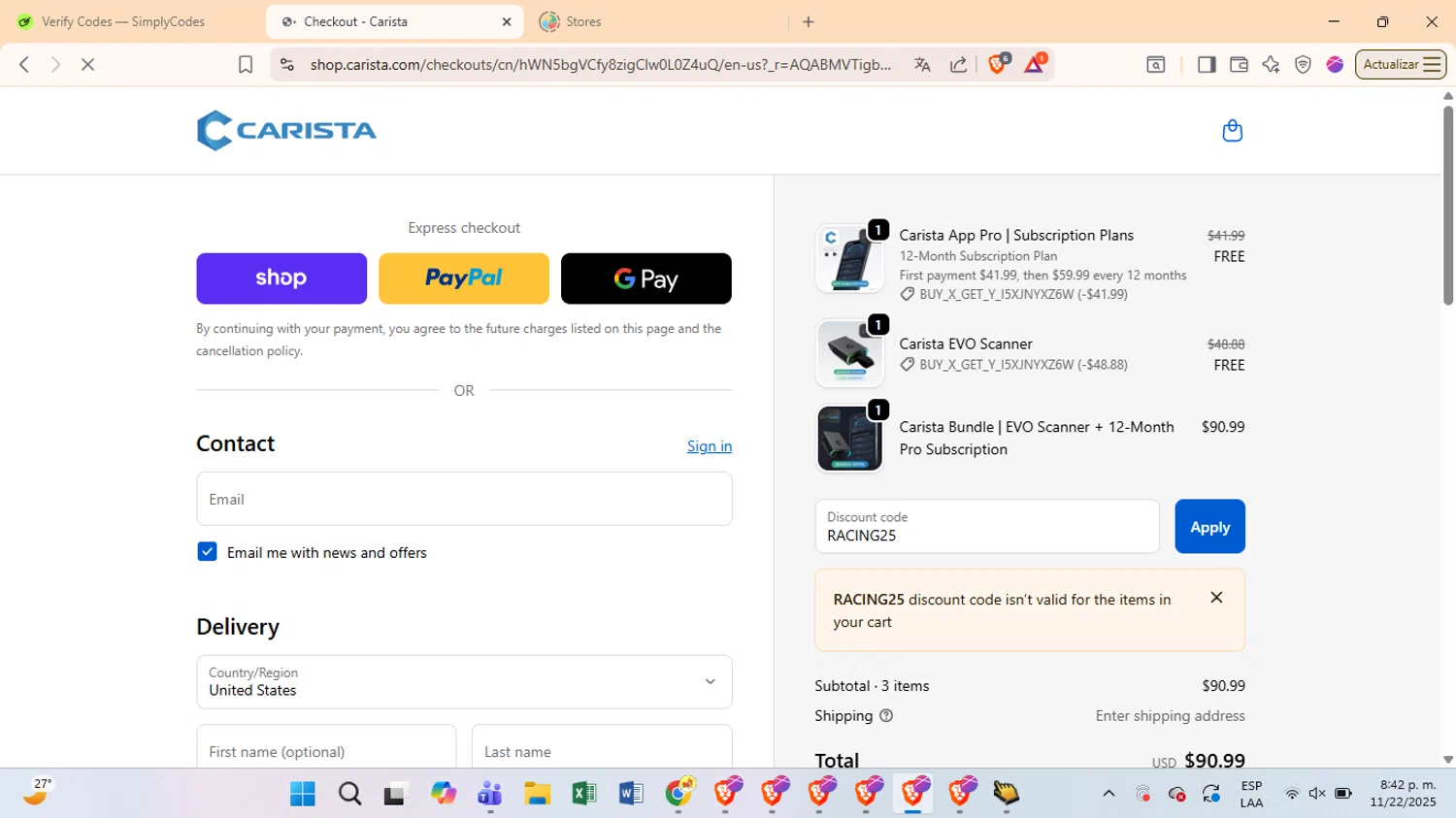Focus the Discount code field

(987, 527)
